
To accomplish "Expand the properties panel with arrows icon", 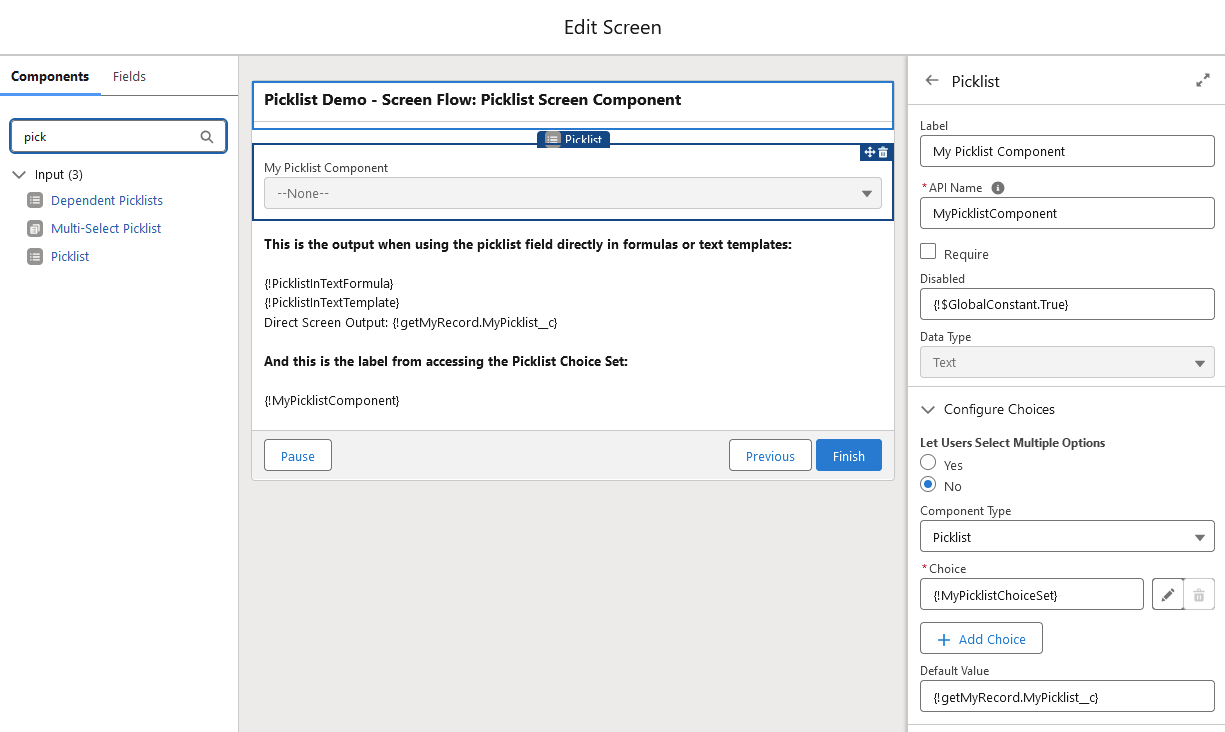I will tap(1203, 81).
